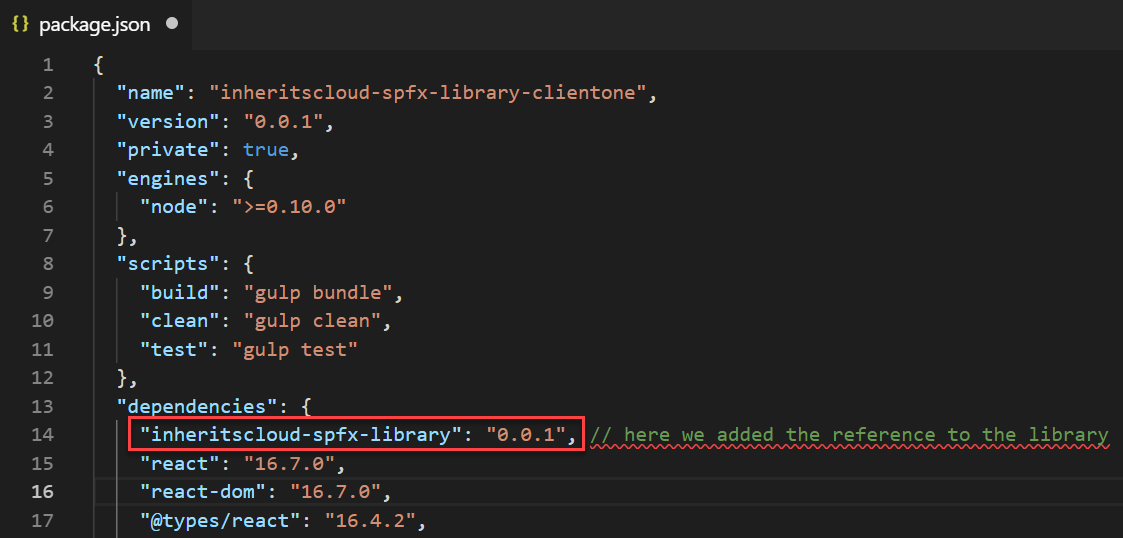Click the green comment with red squiggle
The height and width of the screenshot is (538, 1123).
[x=849, y=435]
